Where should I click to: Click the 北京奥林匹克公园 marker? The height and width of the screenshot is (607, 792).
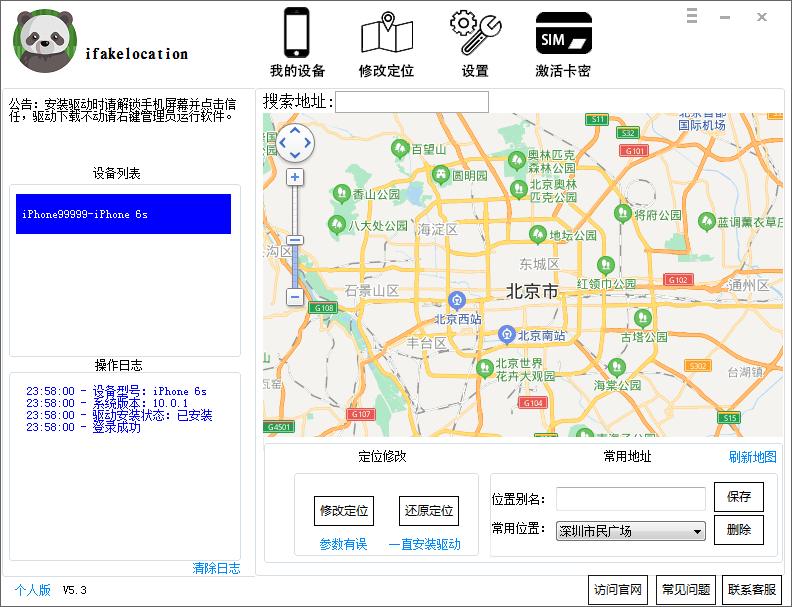pos(519,189)
